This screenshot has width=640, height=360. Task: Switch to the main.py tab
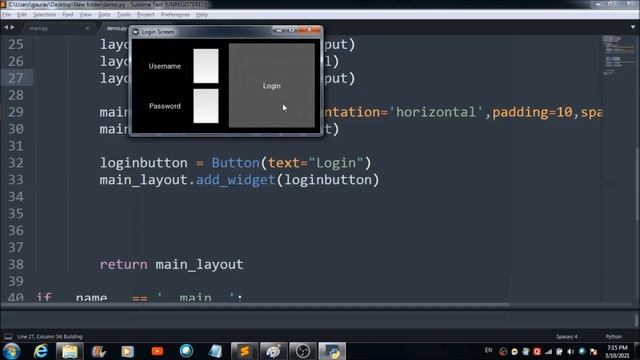pos(39,29)
